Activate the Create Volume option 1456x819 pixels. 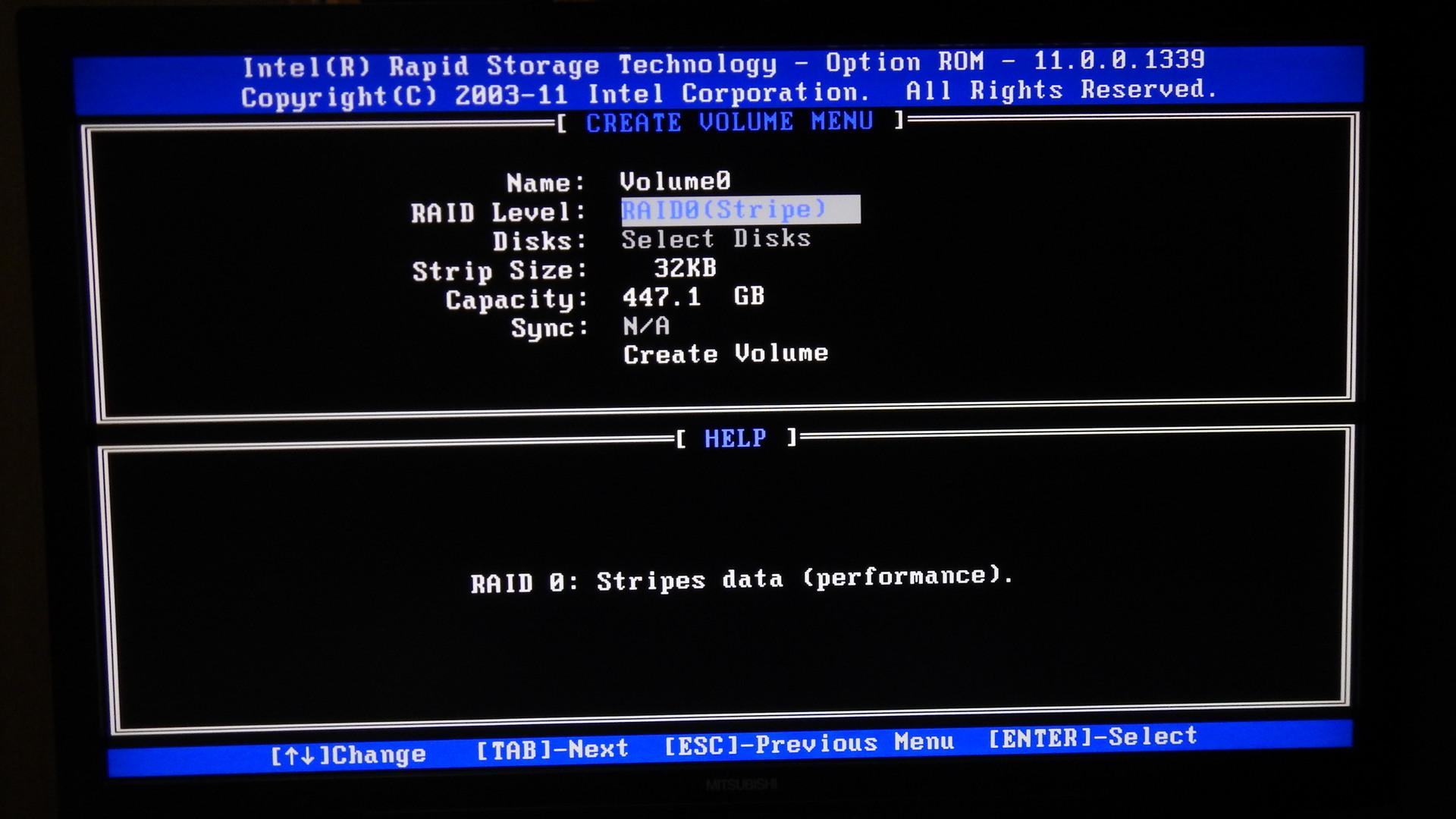coord(726,354)
